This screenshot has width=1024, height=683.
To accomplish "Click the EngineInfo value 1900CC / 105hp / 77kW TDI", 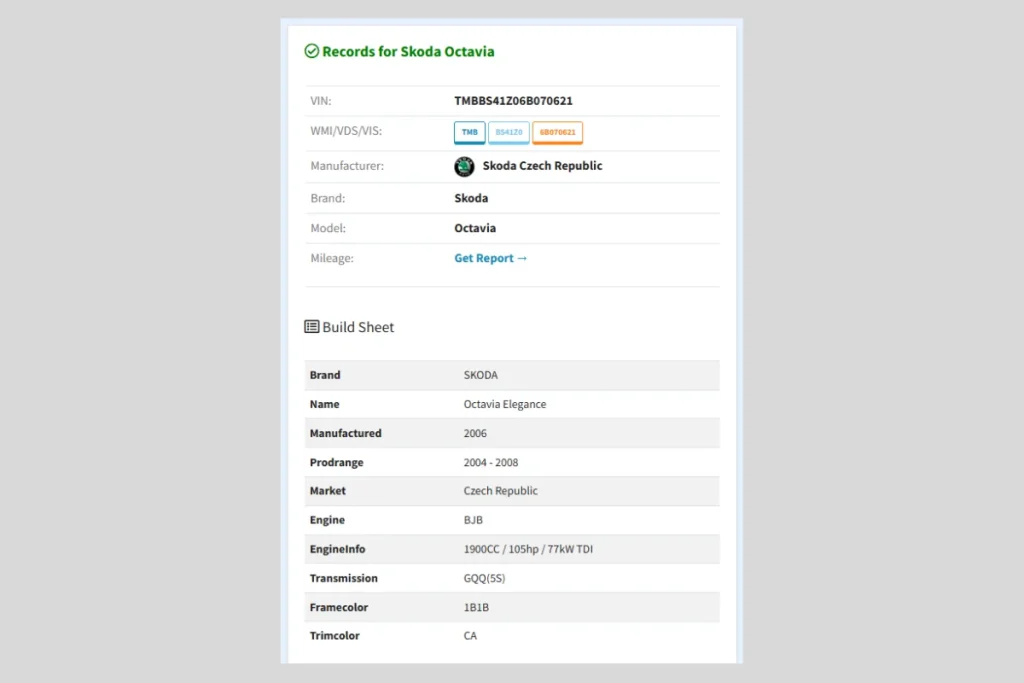I will click(528, 549).
